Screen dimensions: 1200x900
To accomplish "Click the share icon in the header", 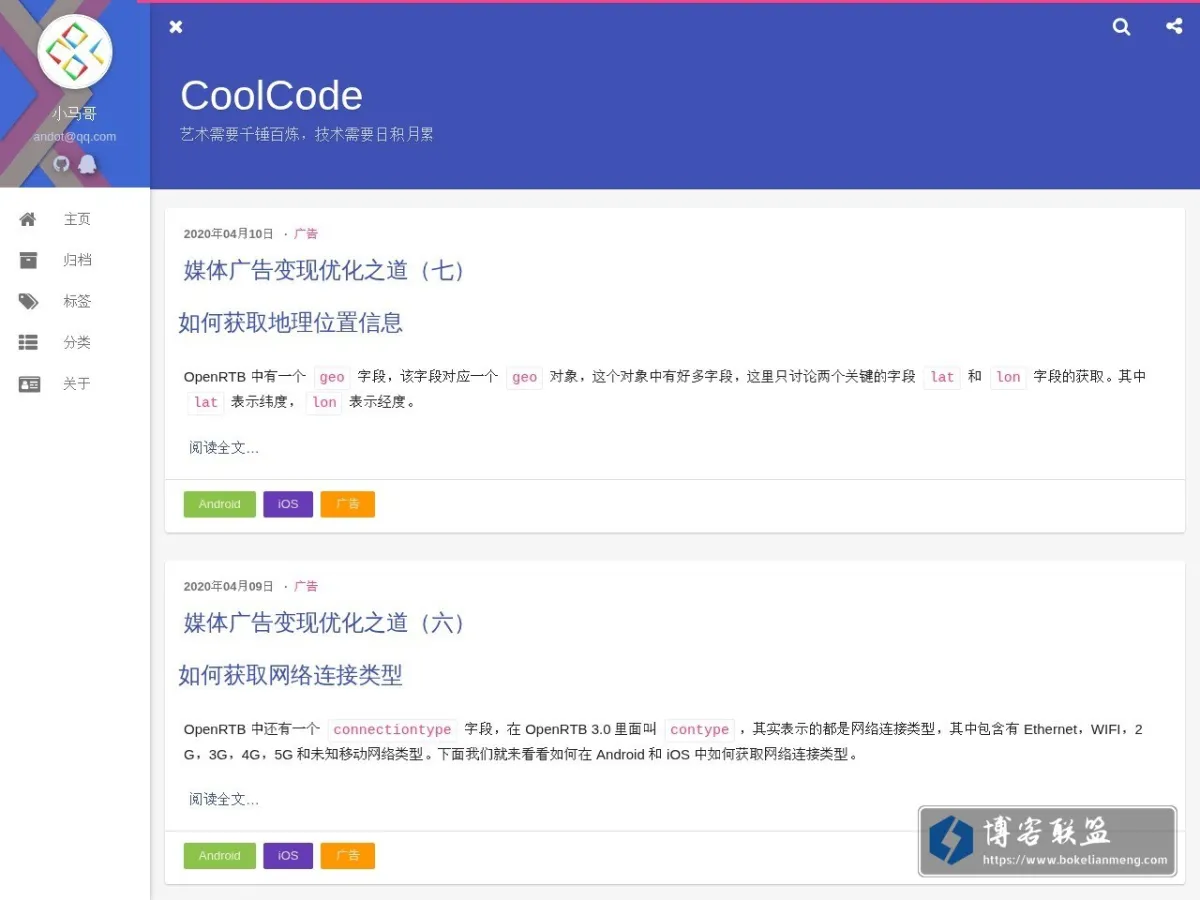I will point(1174,27).
